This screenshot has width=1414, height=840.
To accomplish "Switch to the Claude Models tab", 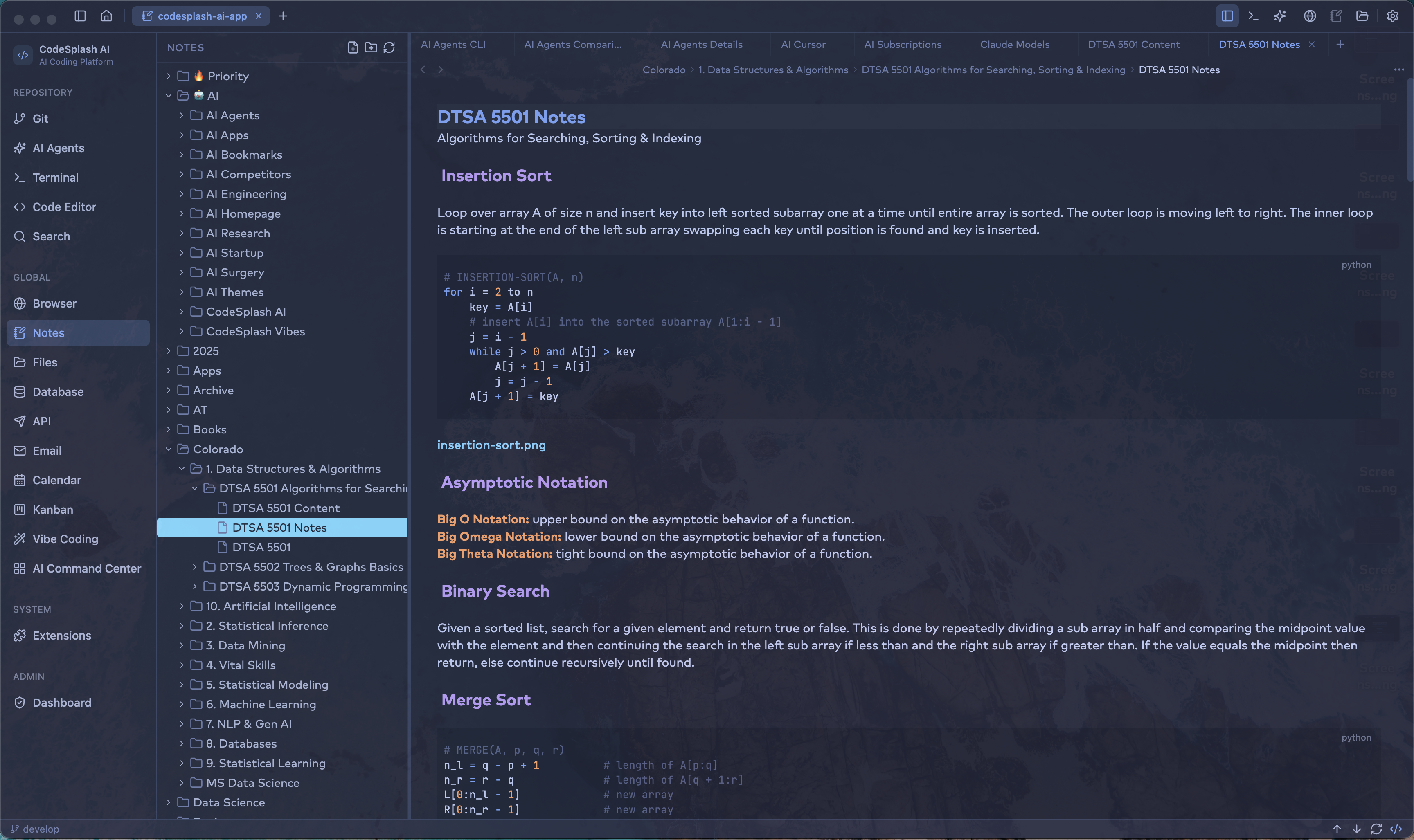I will (1014, 44).
